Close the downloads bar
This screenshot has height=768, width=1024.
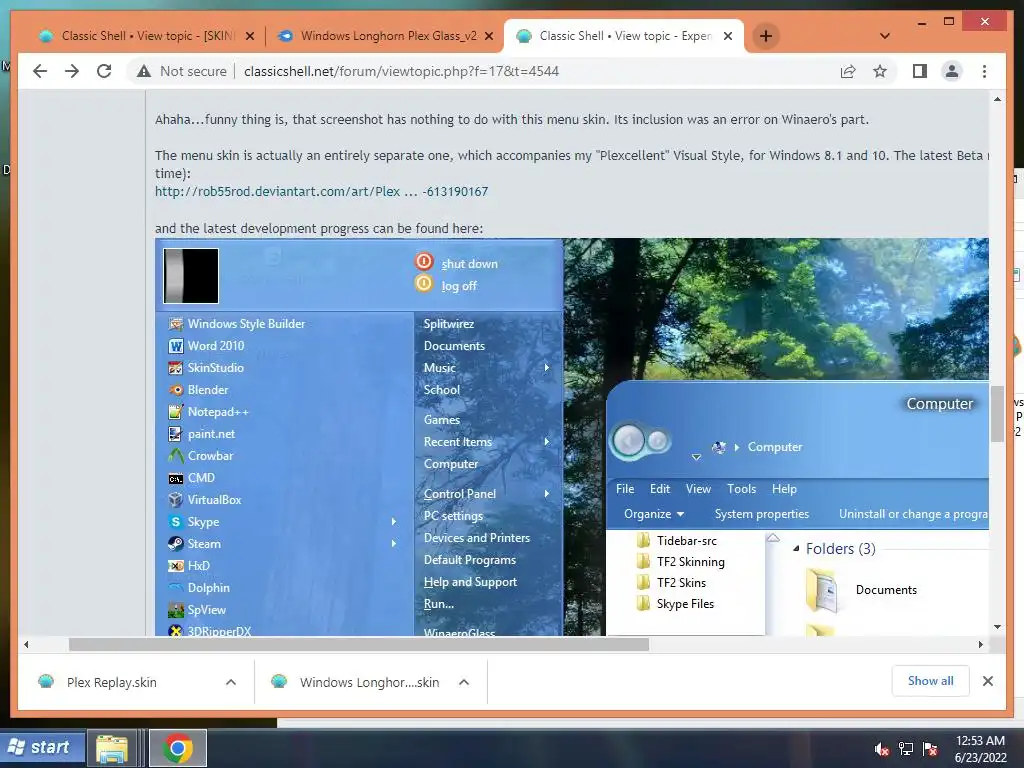987,681
